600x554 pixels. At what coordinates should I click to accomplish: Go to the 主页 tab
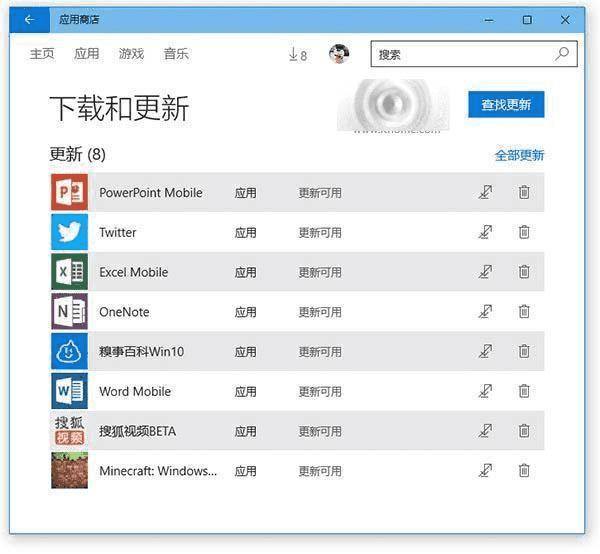pyautogui.click(x=42, y=54)
